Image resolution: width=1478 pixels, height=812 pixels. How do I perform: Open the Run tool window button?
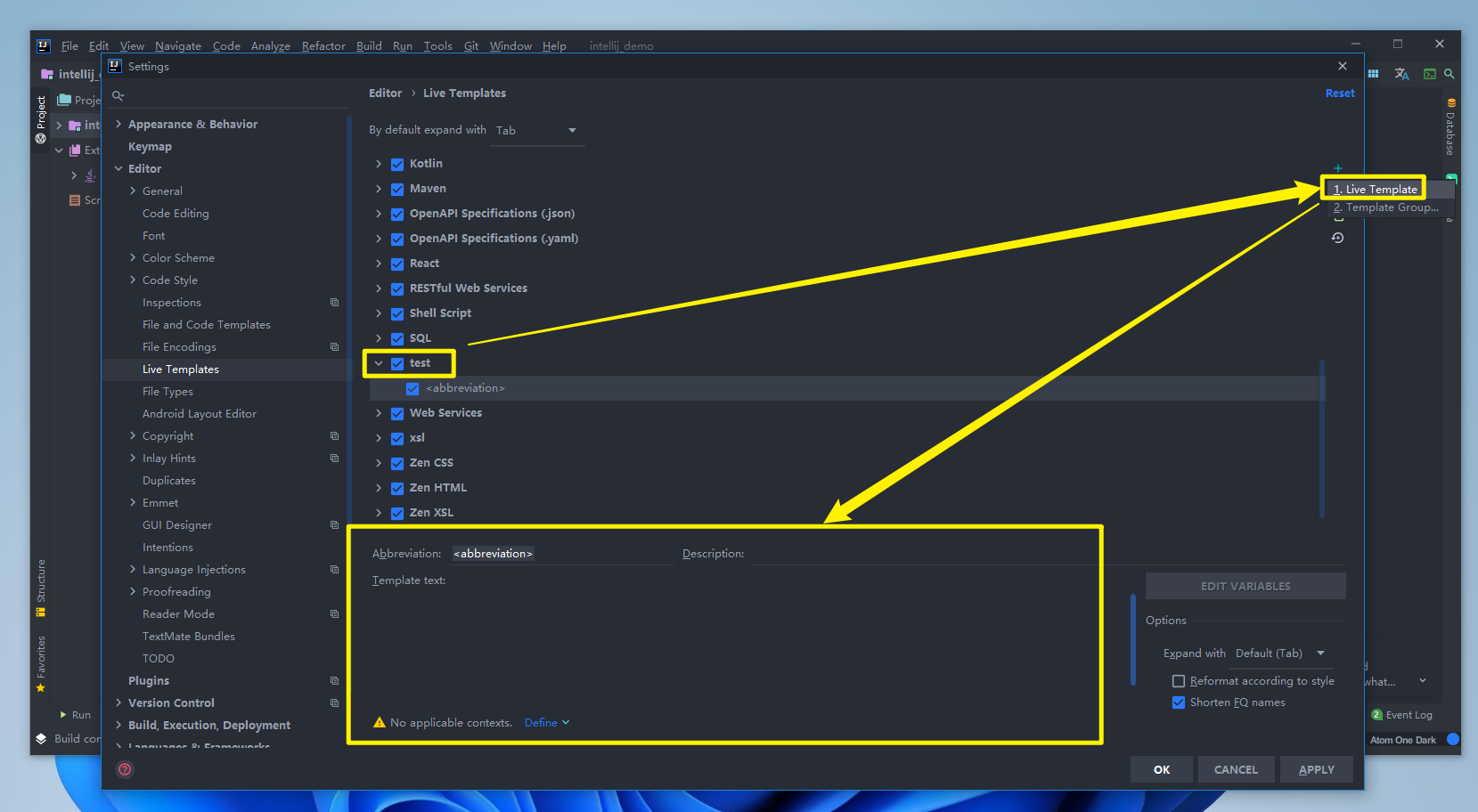point(75,715)
